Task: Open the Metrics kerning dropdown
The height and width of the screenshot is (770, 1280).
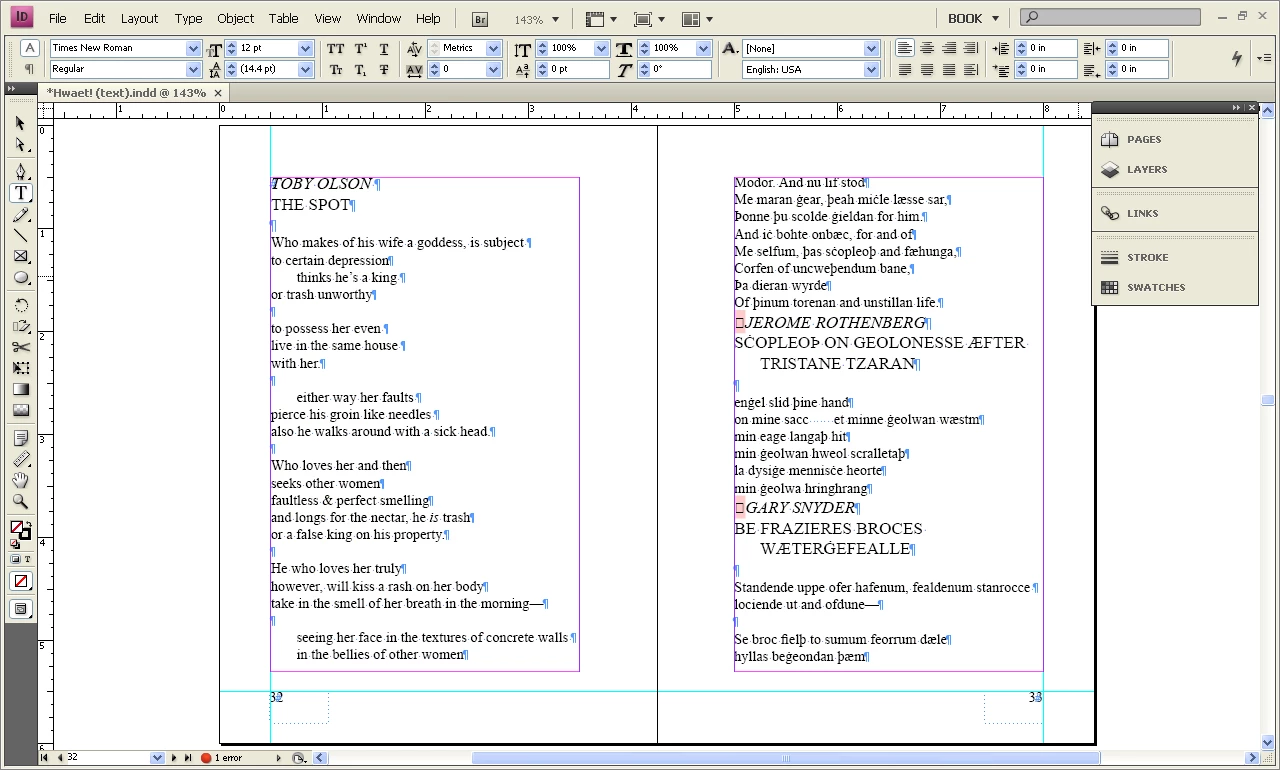Action: tap(493, 48)
